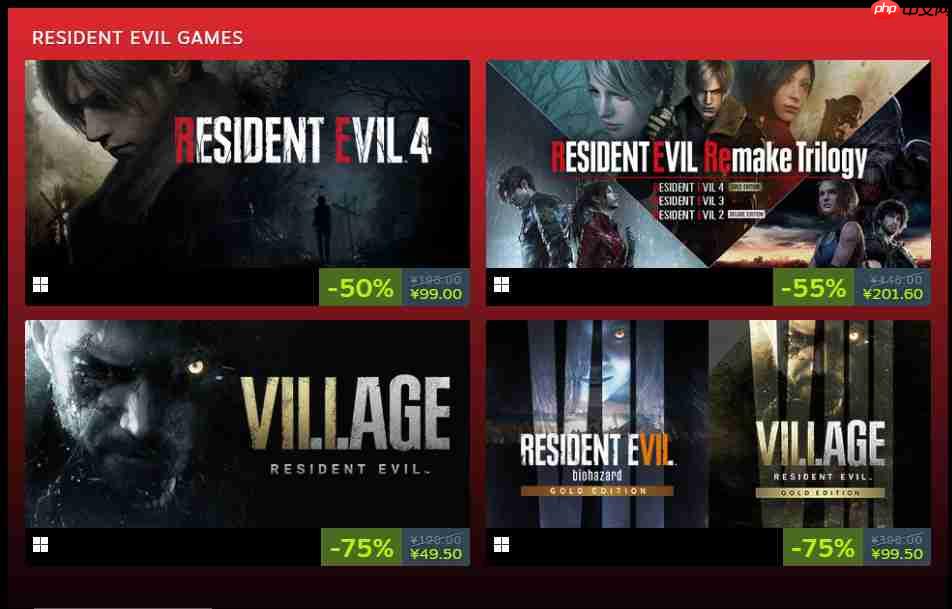Click the Windows icon under Remake Trilogy

[502, 285]
